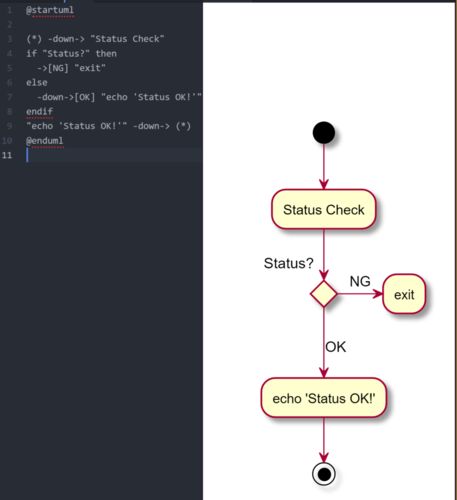The image size is (457, 500).
Task: Click the 'Status Check' activity box
Action: (324, 209)
